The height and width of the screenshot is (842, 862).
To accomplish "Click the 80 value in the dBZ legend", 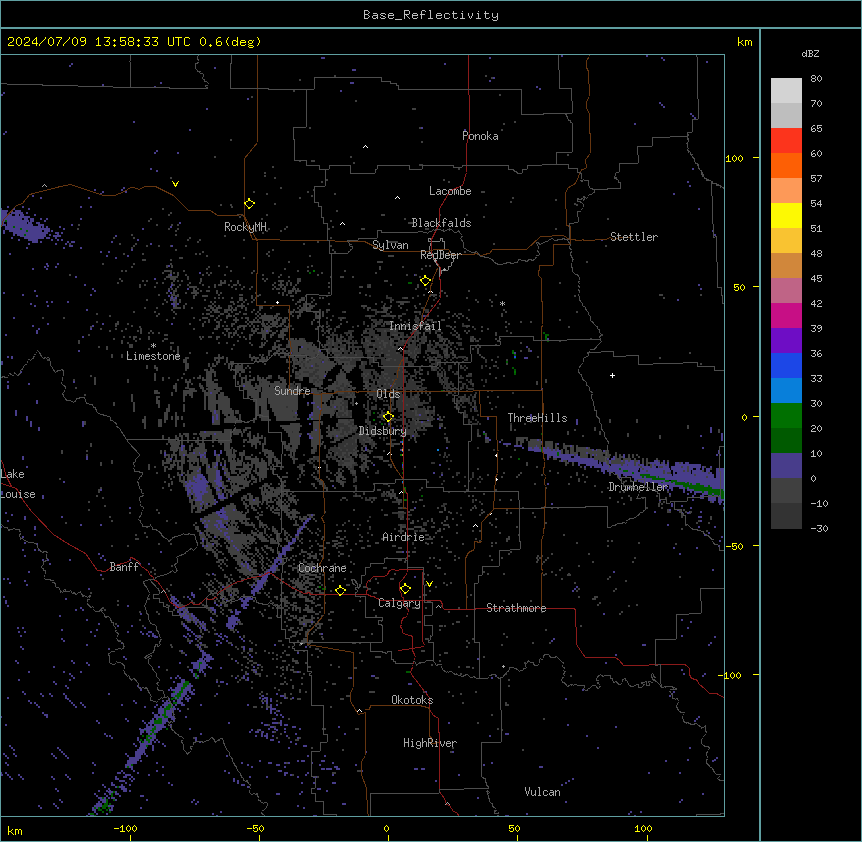I will 816,79.
